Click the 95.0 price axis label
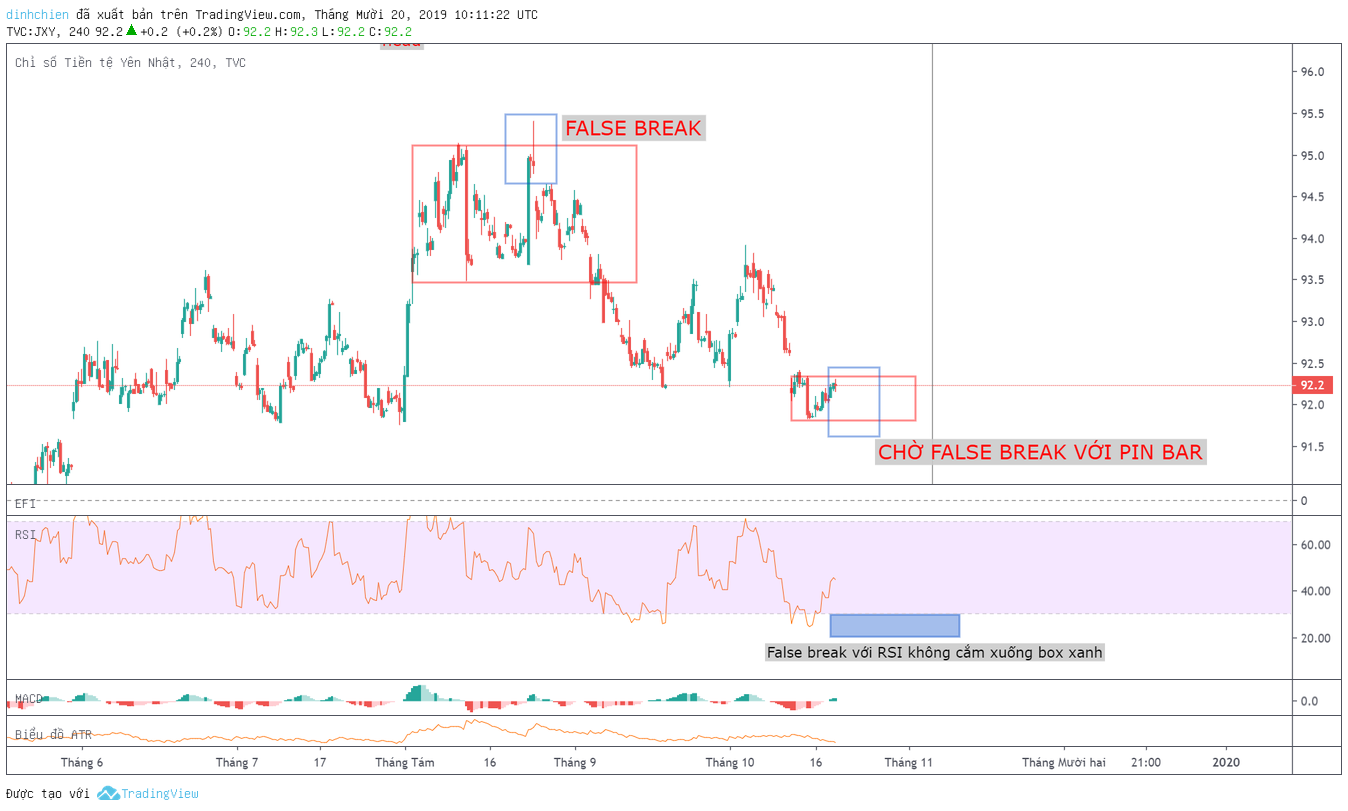This screenshot has width=1348, height=811. click(x=1312, y=156)
